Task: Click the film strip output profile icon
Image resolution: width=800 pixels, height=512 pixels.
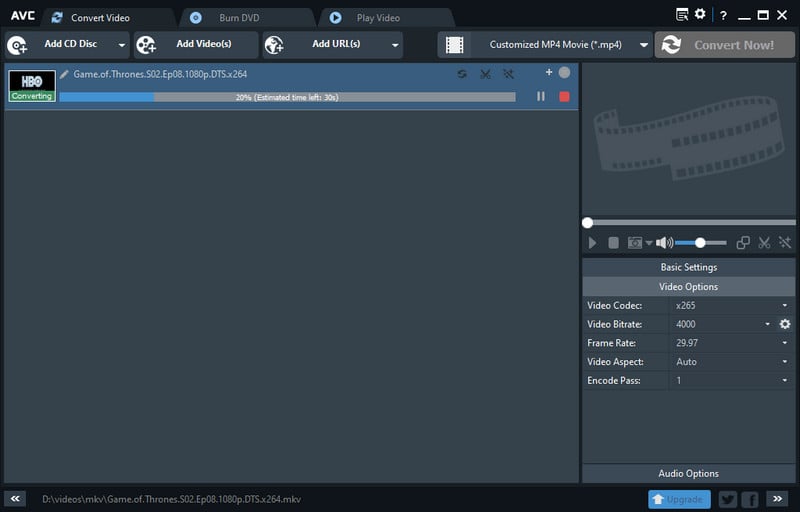Action: pos(455,45)
